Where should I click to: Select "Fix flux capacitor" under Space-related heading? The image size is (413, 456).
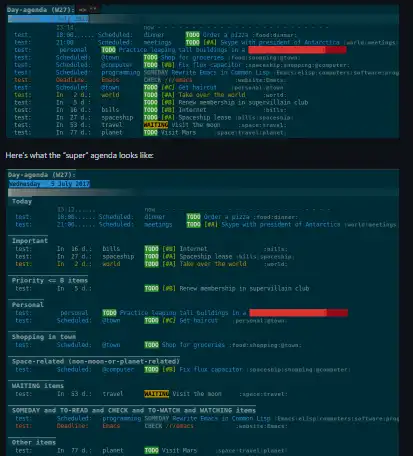(211, 369)
